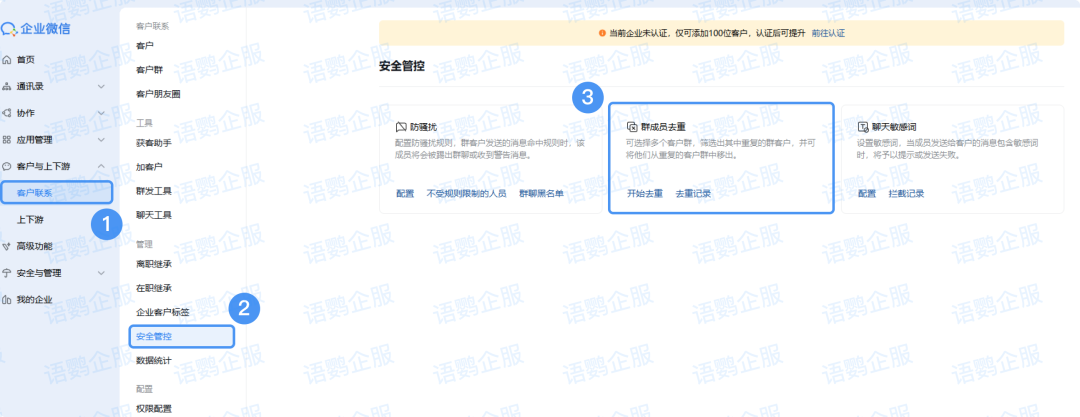Click the 企业微信 logo

[x=38, y=28]
